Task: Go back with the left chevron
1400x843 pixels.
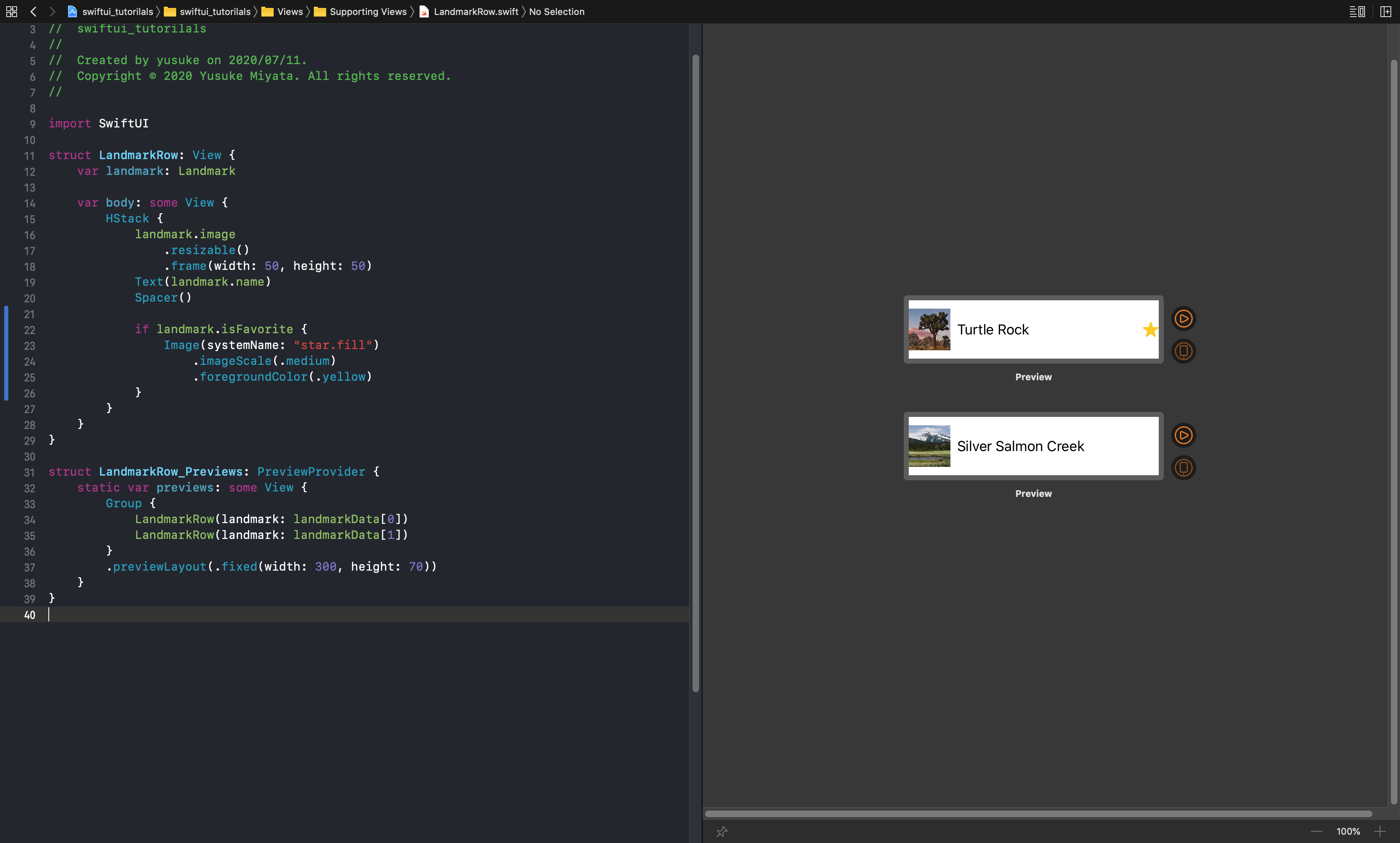Action: coord(33,11)
